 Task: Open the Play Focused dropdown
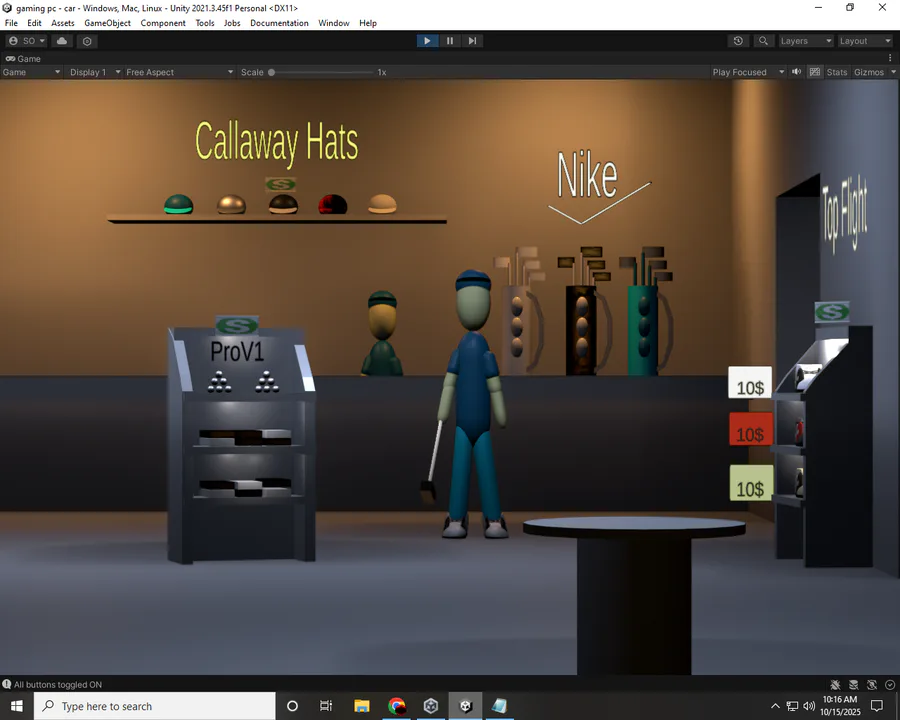click(748, 72)
